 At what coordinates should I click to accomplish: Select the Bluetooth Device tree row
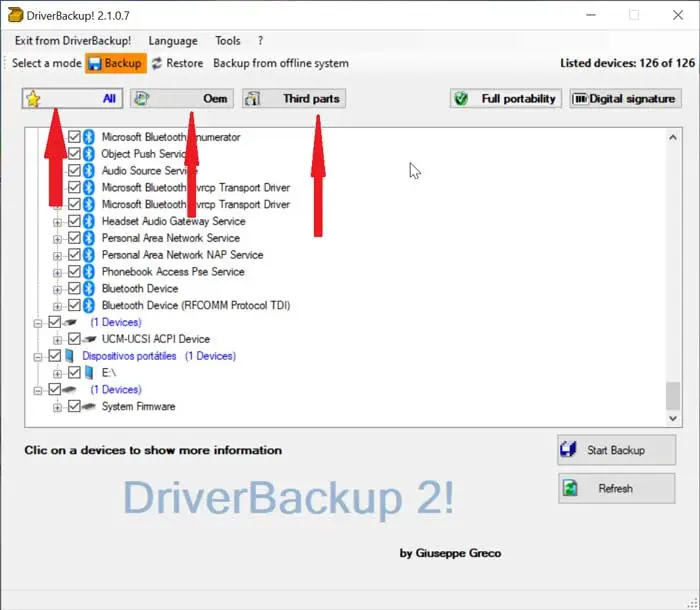coord(140,288)
